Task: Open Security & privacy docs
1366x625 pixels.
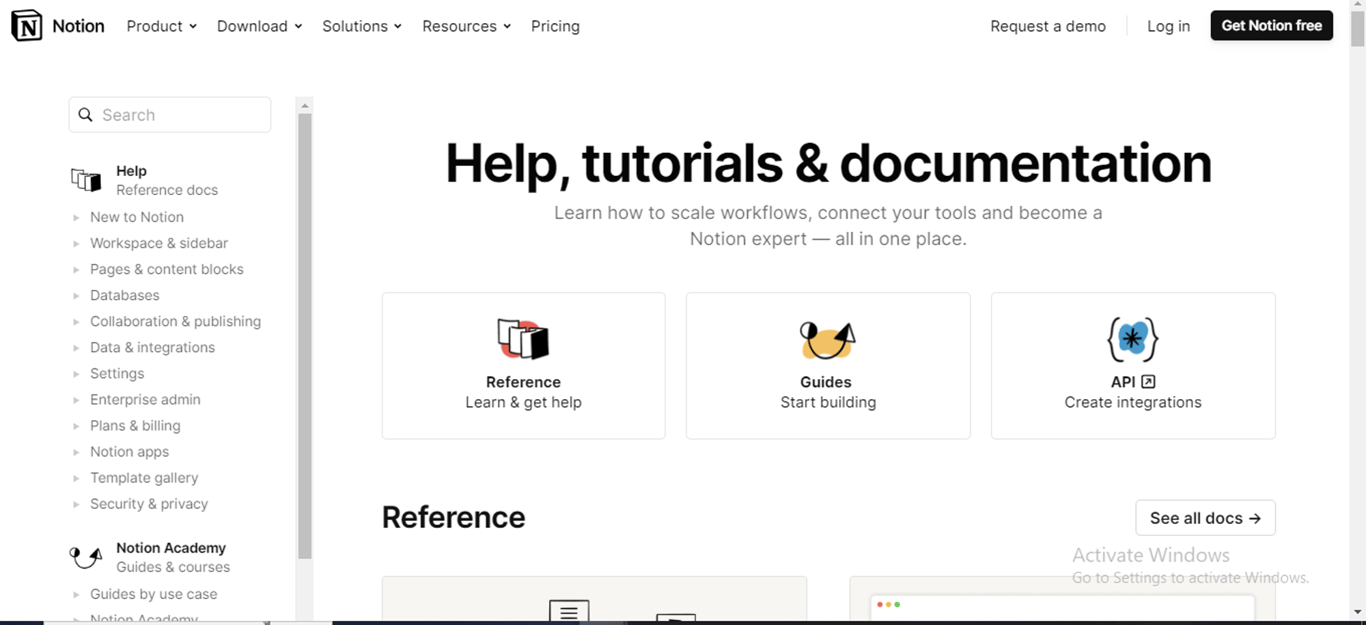Action: click(x=149, y=504)
